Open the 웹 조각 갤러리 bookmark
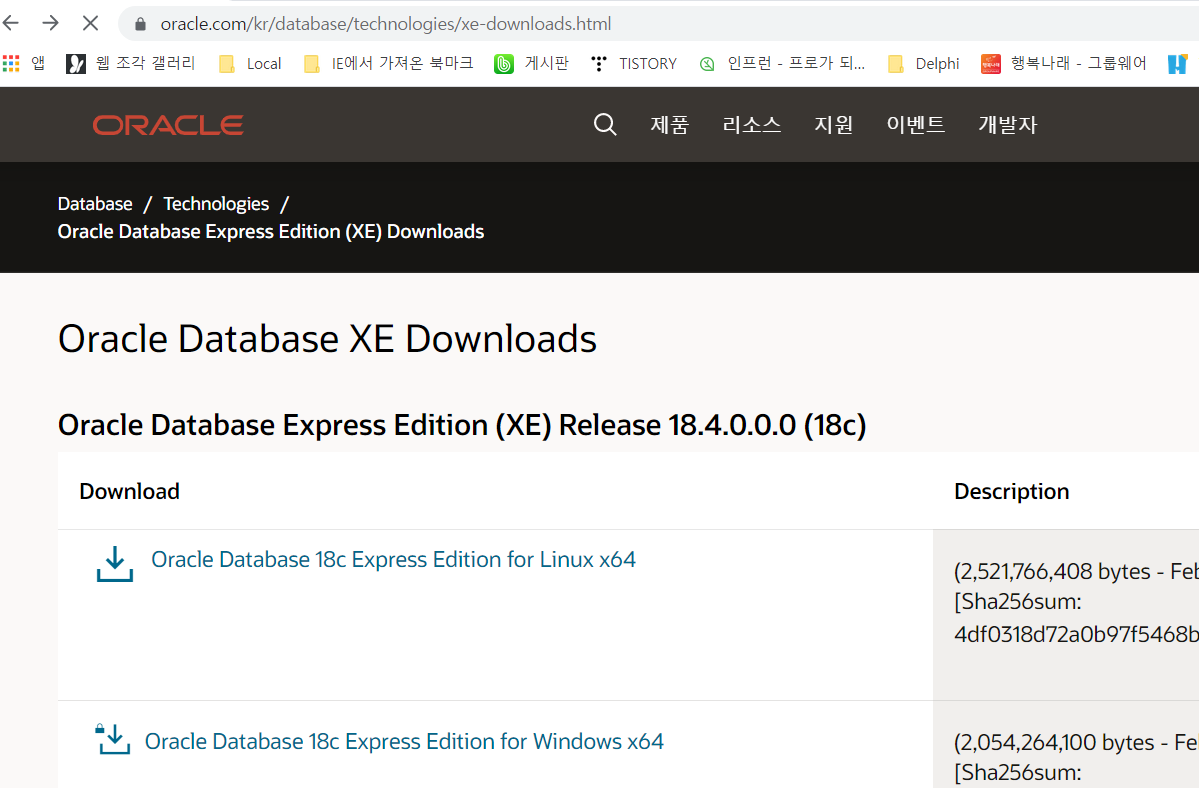Image resolution: width=1199 pixels, height=788 pixels. coord(131,63)
